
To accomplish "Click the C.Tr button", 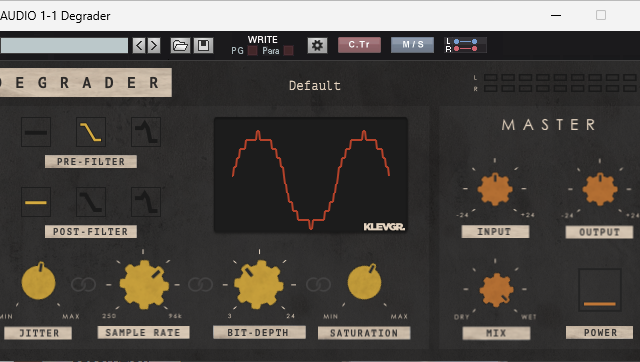I will [x=359, y=45].
